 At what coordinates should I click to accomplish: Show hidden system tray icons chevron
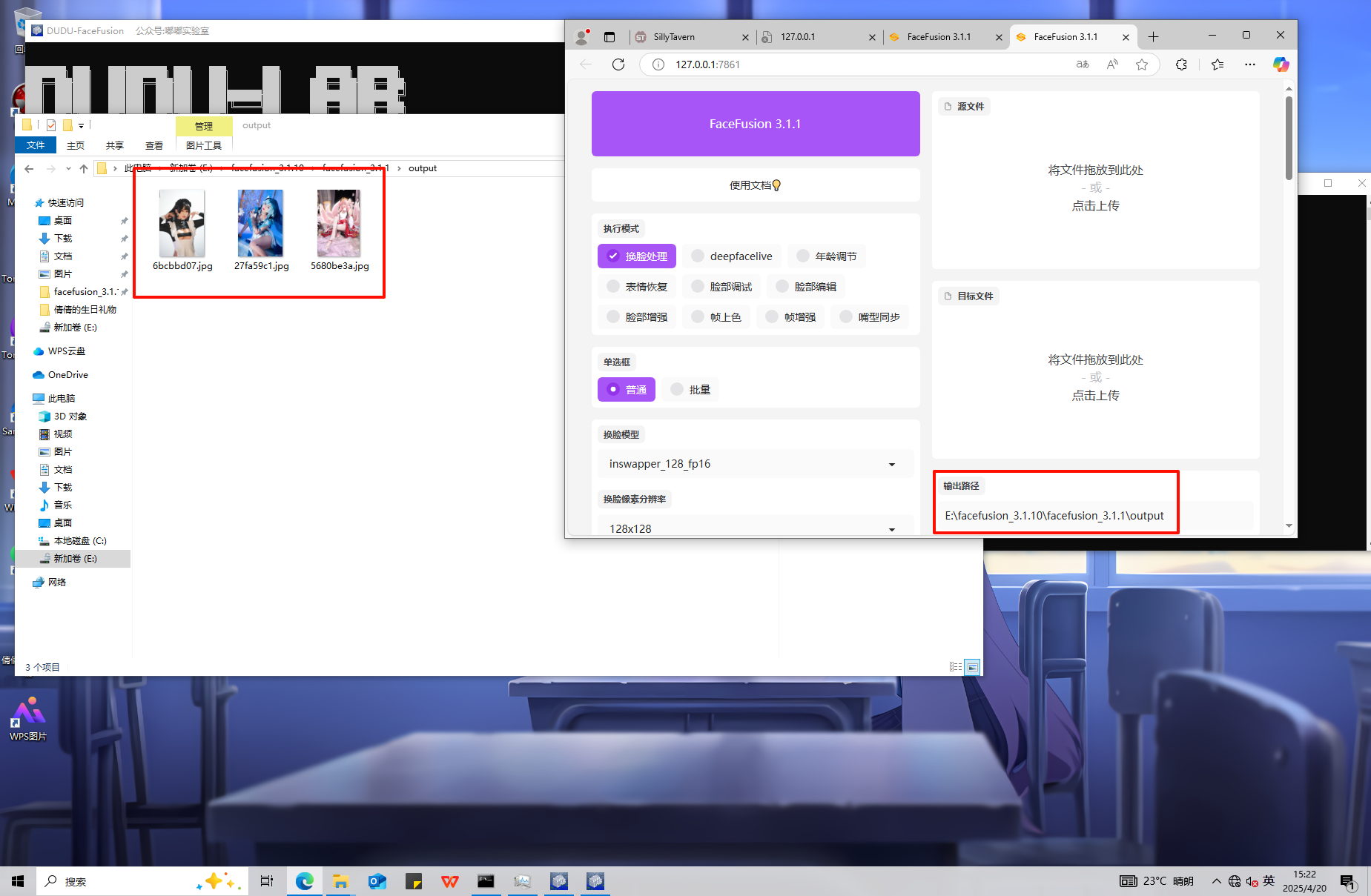(1216, 881)
